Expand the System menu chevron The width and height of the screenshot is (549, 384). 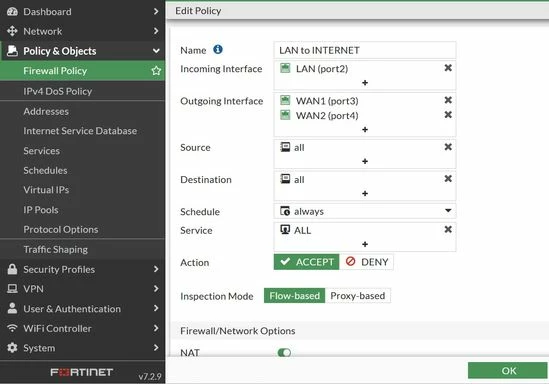[x=156, y=348]
